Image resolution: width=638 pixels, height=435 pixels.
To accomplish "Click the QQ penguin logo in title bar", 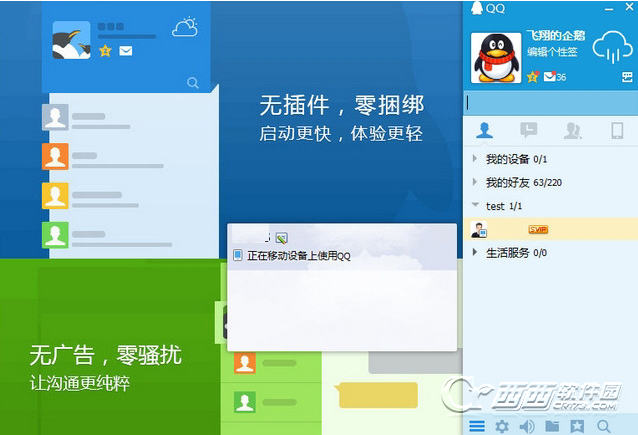I will pos(477,8).
